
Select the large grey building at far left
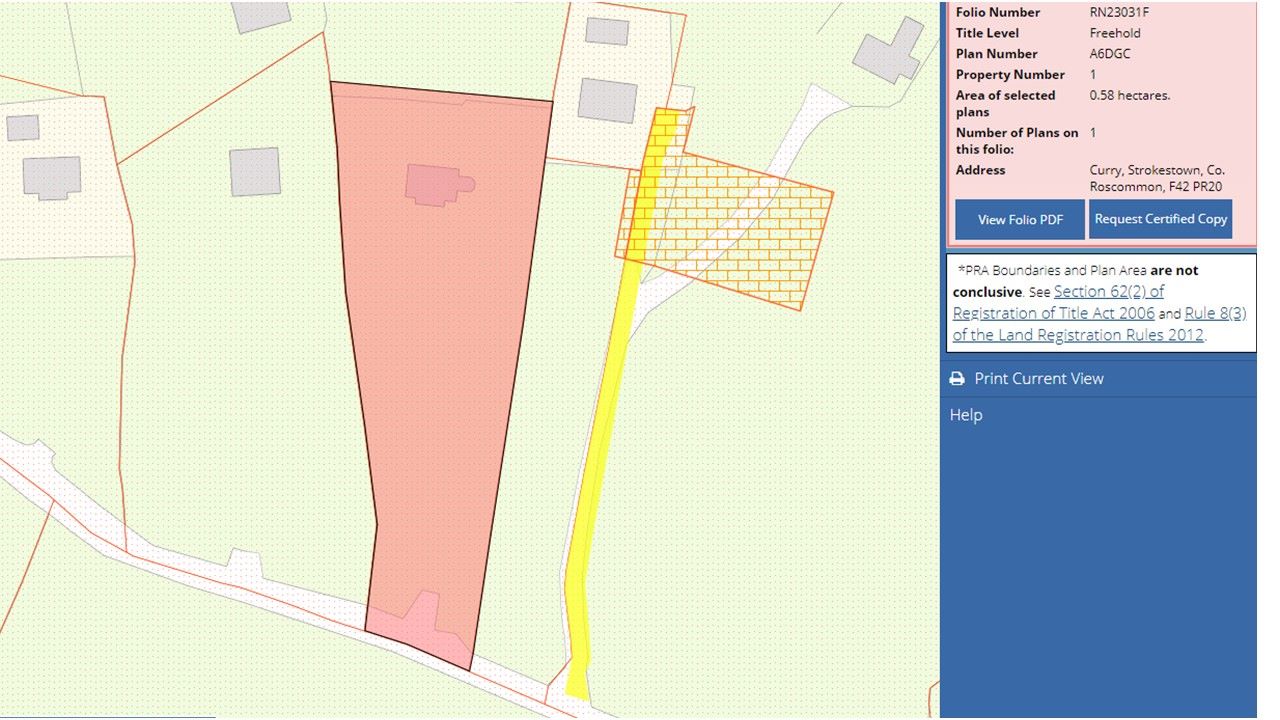point(52,178)
